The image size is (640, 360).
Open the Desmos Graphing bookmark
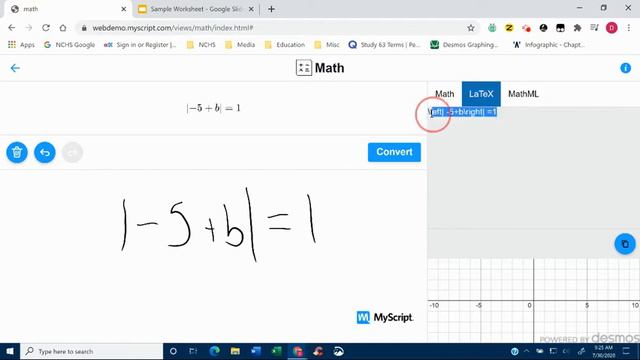464,44
